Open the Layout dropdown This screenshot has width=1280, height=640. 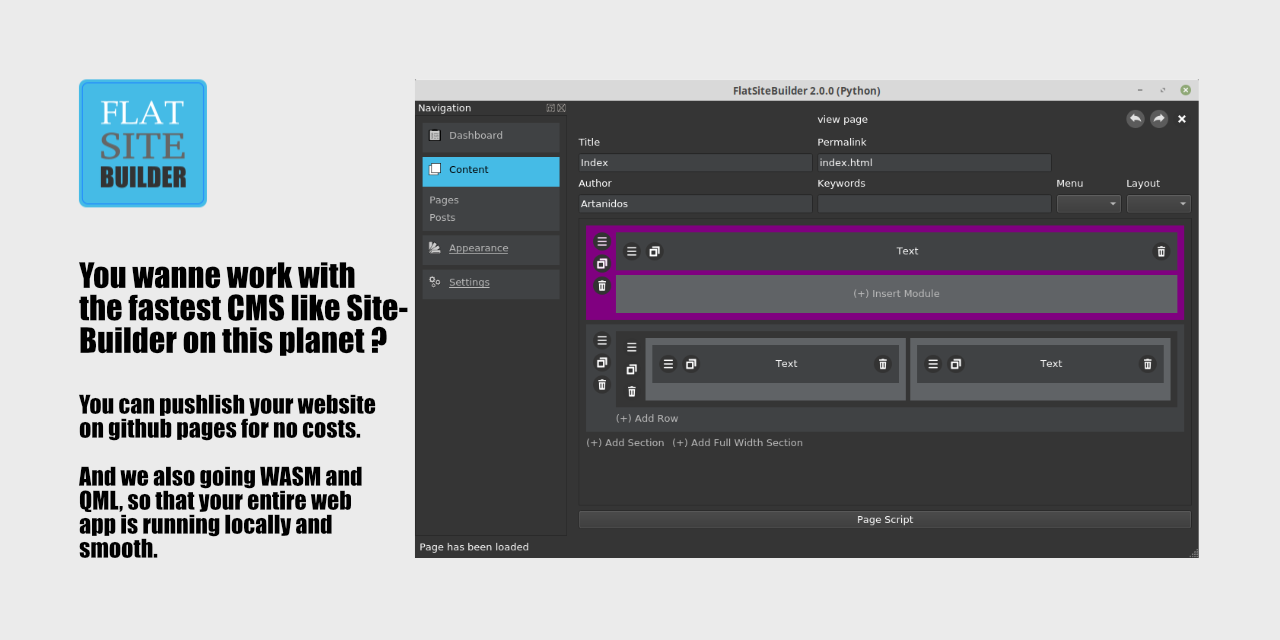point(1158,204)
